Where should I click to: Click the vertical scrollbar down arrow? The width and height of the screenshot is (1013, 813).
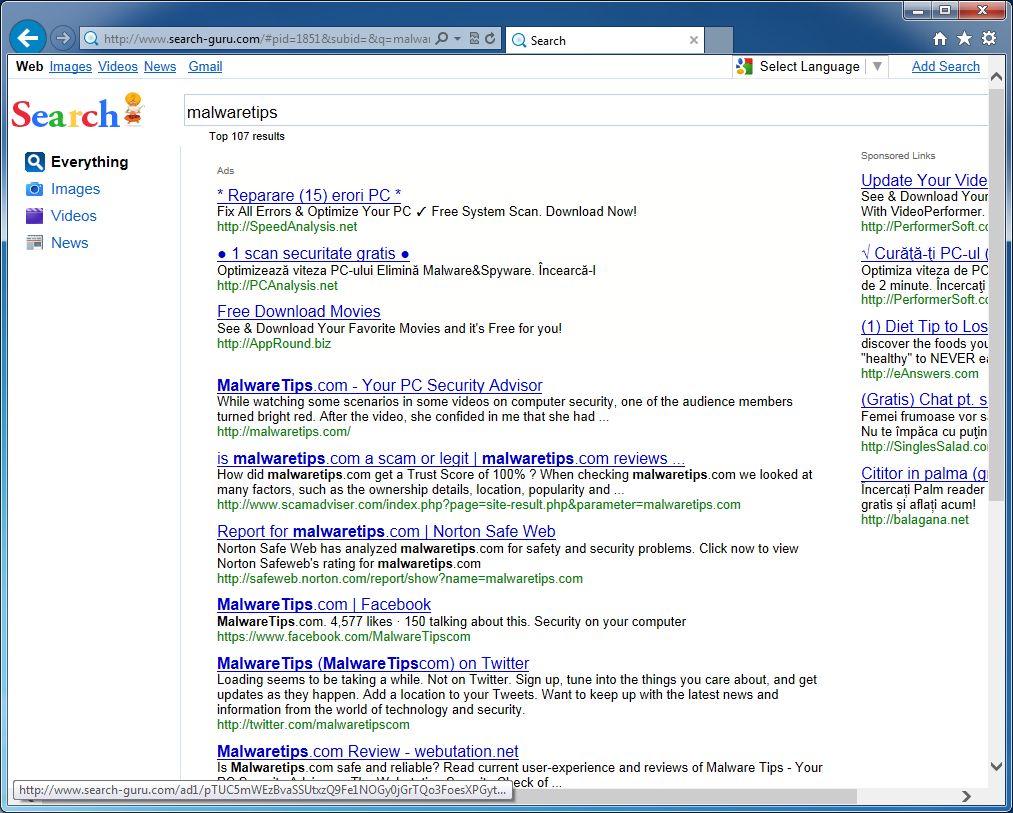tap(996, 766)
